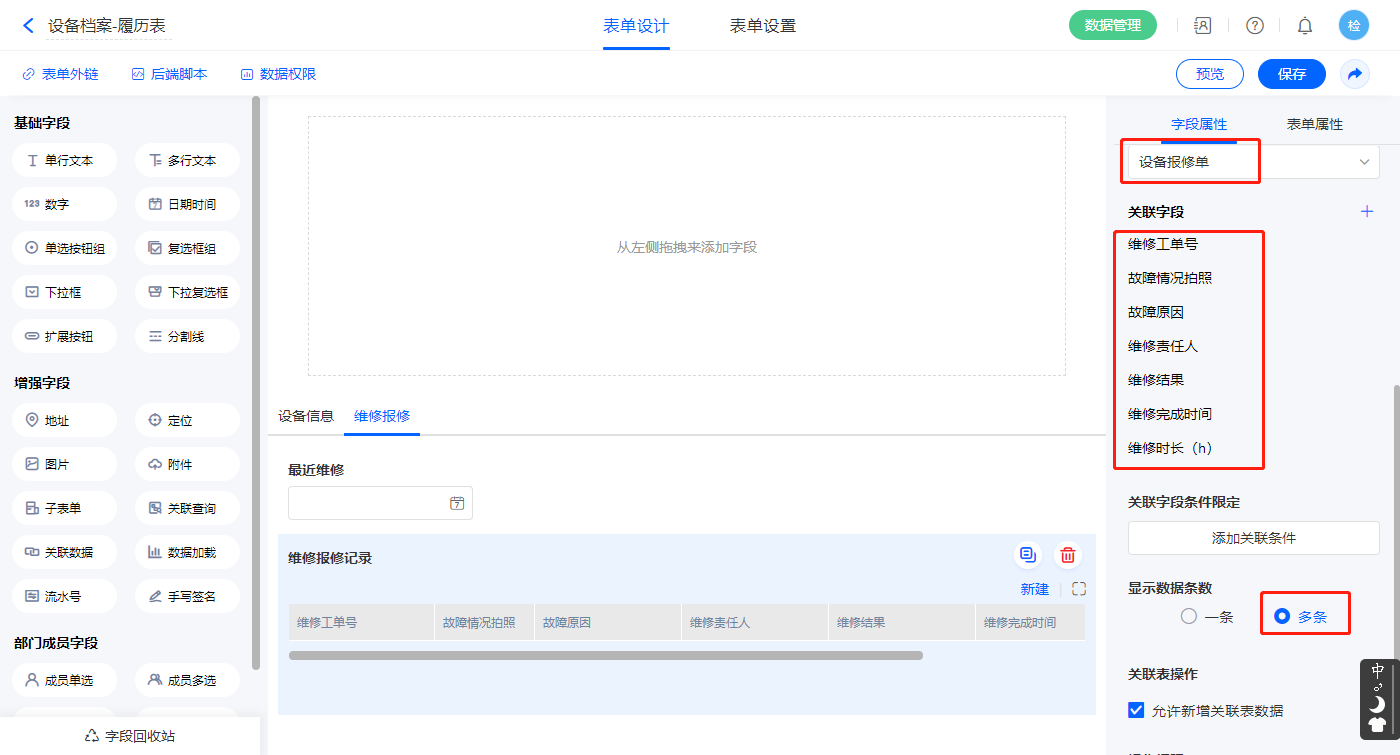Select the 一条 radio option
Image resolution: width=1400 pixels, height=755 pixels.
(1189, 617)
